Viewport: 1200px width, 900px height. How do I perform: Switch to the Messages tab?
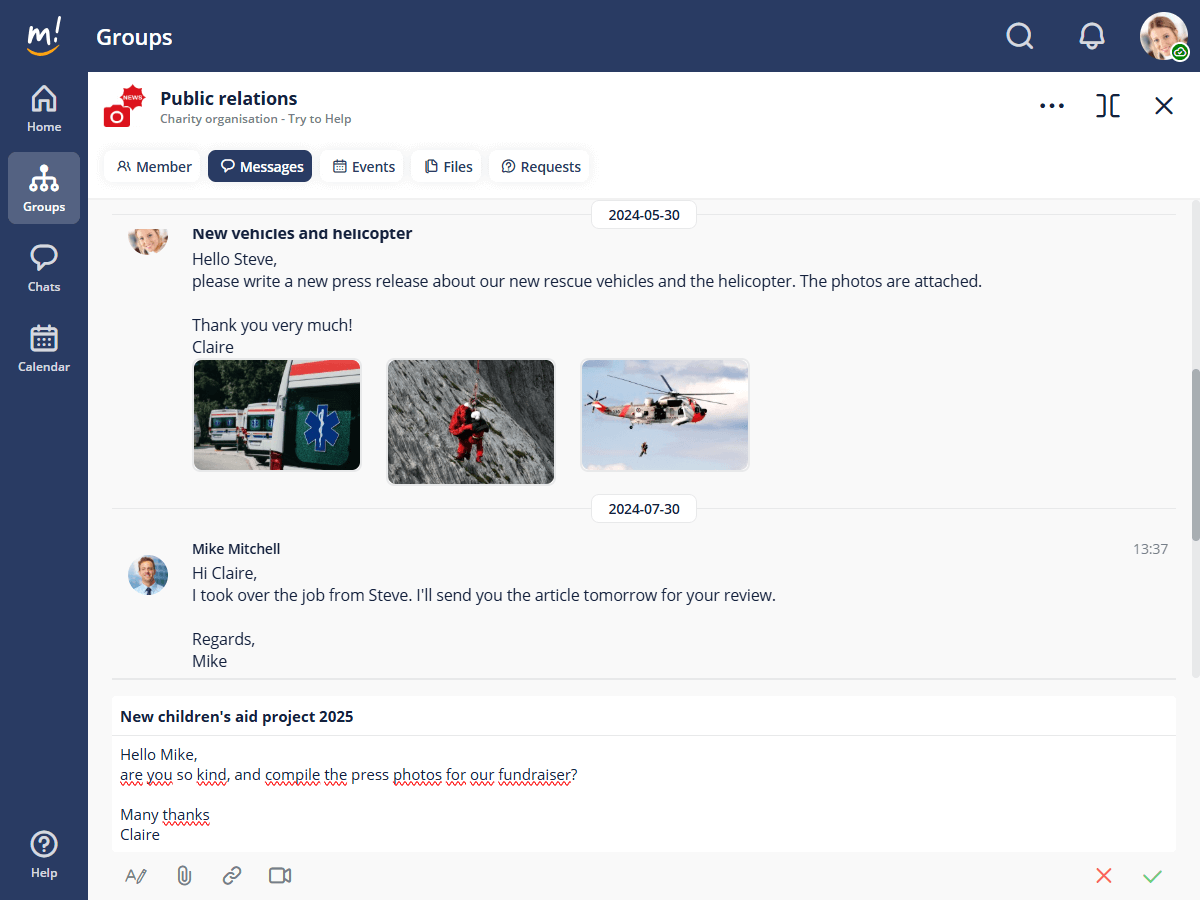(260, 167)
